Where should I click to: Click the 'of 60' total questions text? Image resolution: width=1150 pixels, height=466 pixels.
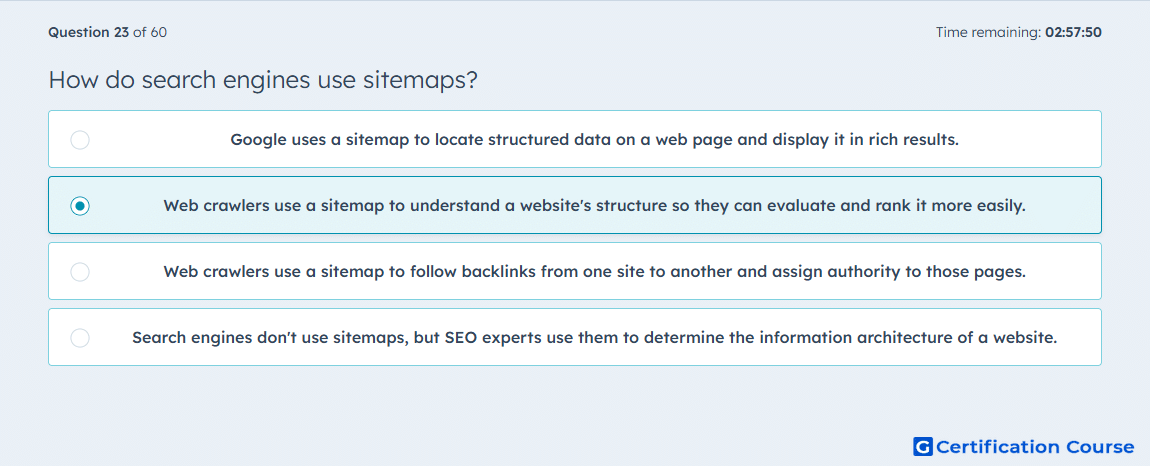(150, 32)
